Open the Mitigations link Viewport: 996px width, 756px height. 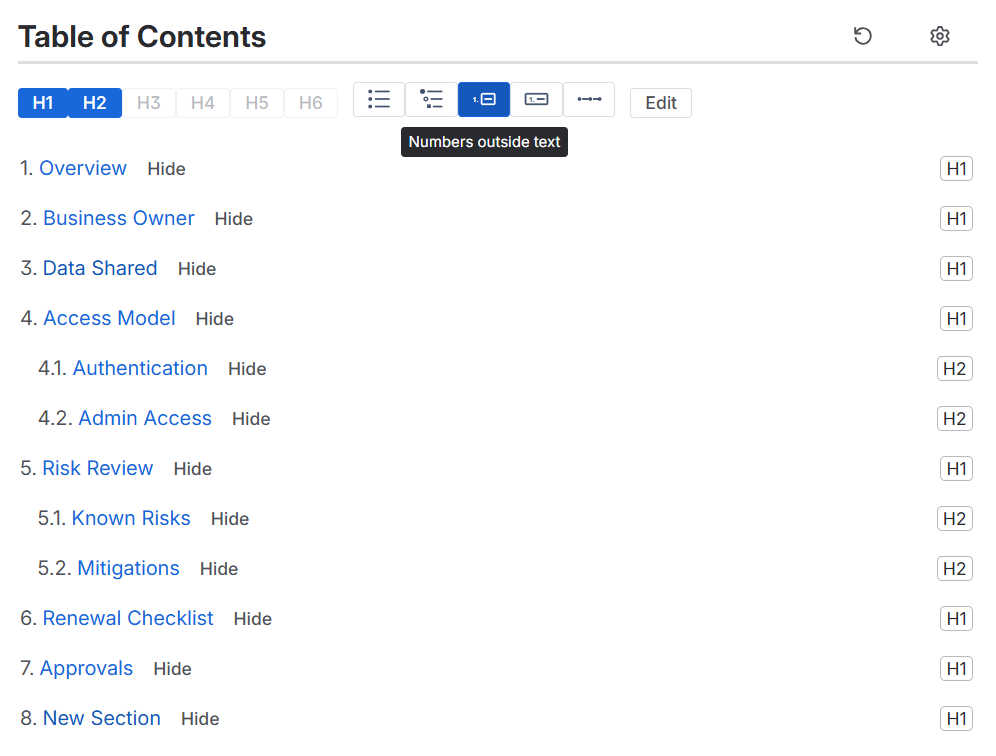click(128, 569)
